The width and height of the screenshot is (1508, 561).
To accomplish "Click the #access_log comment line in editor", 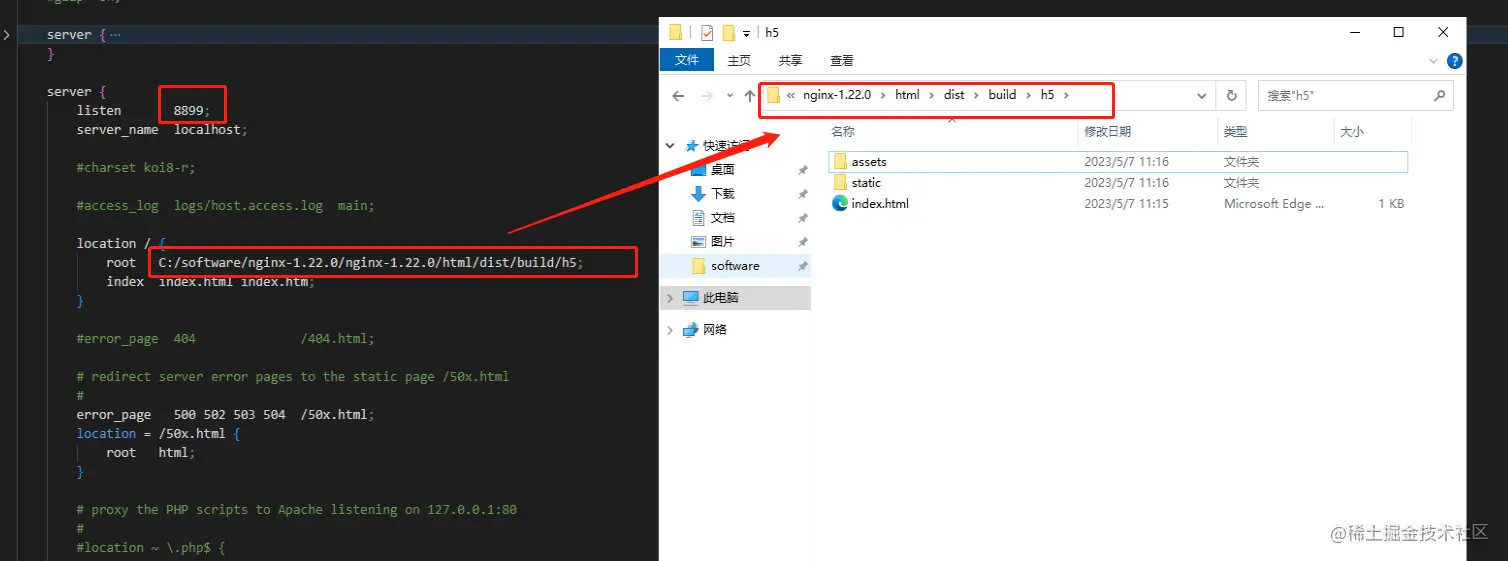I will click(225, 206).
